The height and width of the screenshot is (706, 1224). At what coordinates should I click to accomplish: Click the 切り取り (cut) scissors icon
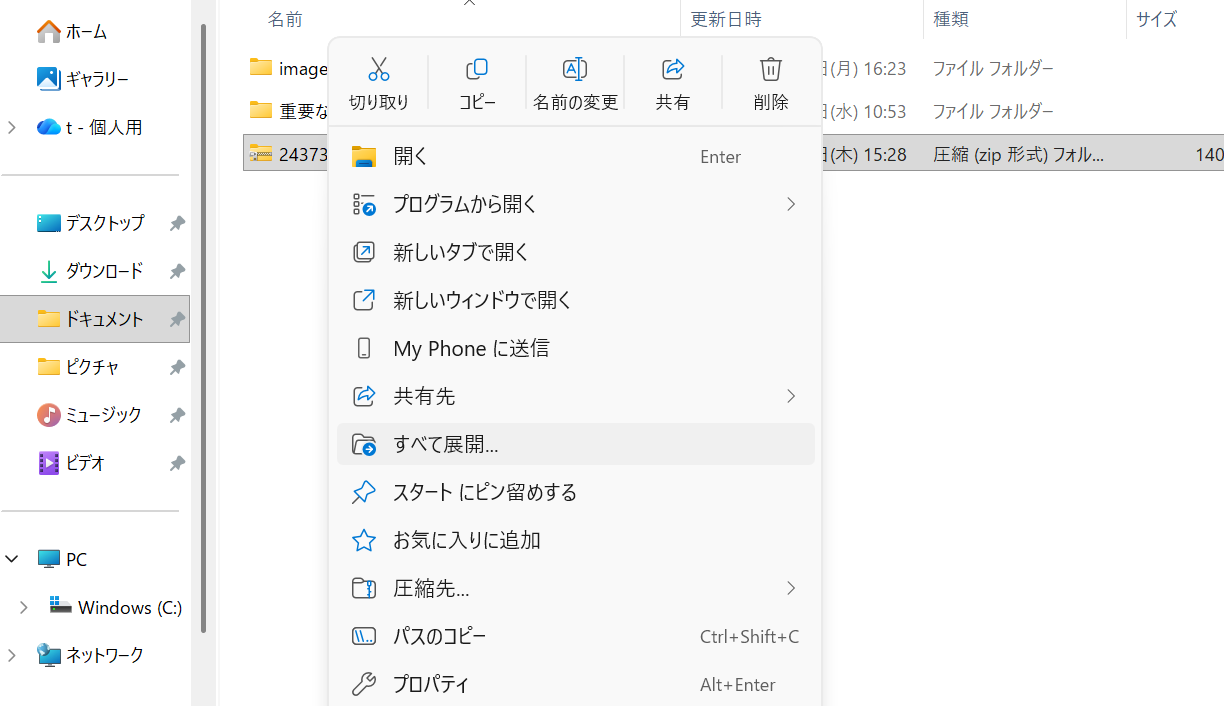(x=378, y=69)
